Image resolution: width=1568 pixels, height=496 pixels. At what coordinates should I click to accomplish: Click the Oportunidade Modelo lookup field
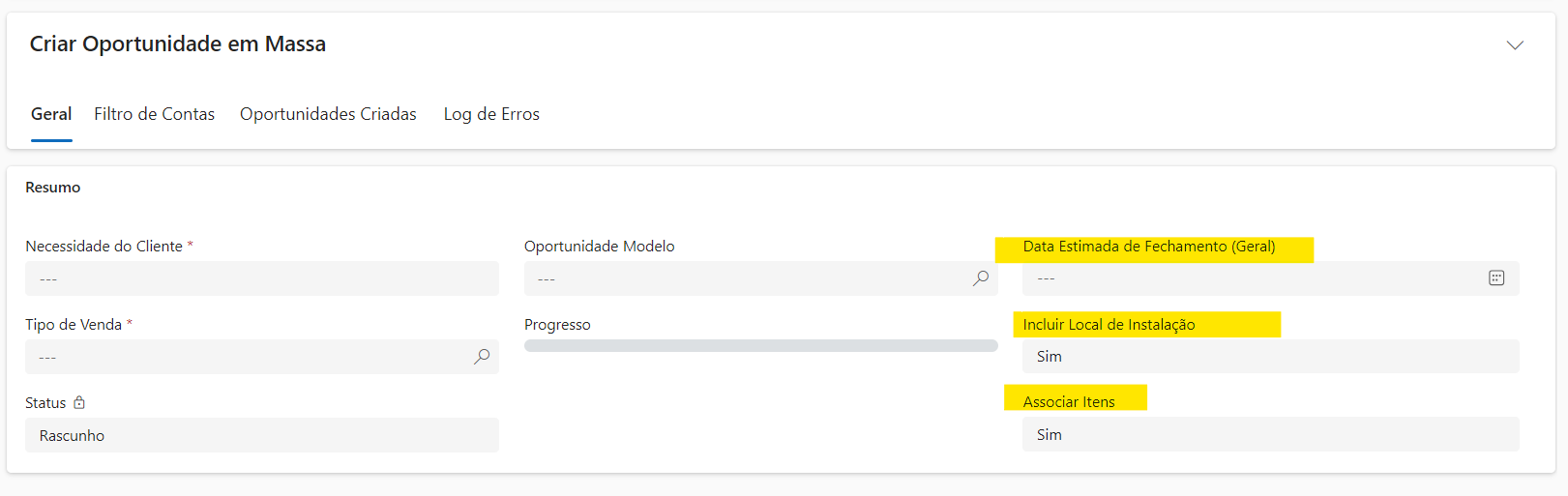point(745,278)
